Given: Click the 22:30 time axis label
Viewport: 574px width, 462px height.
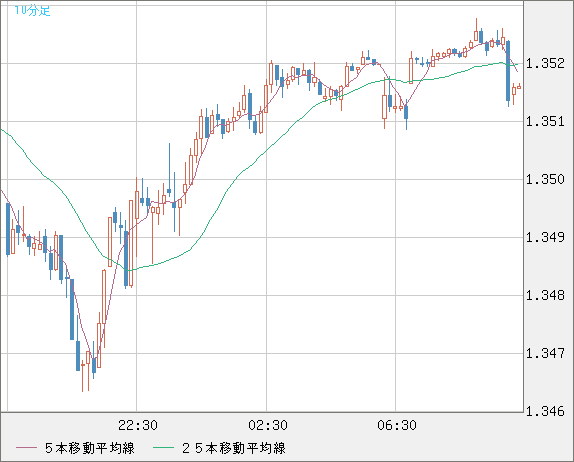Looking at the screenshot, I should click(138, 425).
